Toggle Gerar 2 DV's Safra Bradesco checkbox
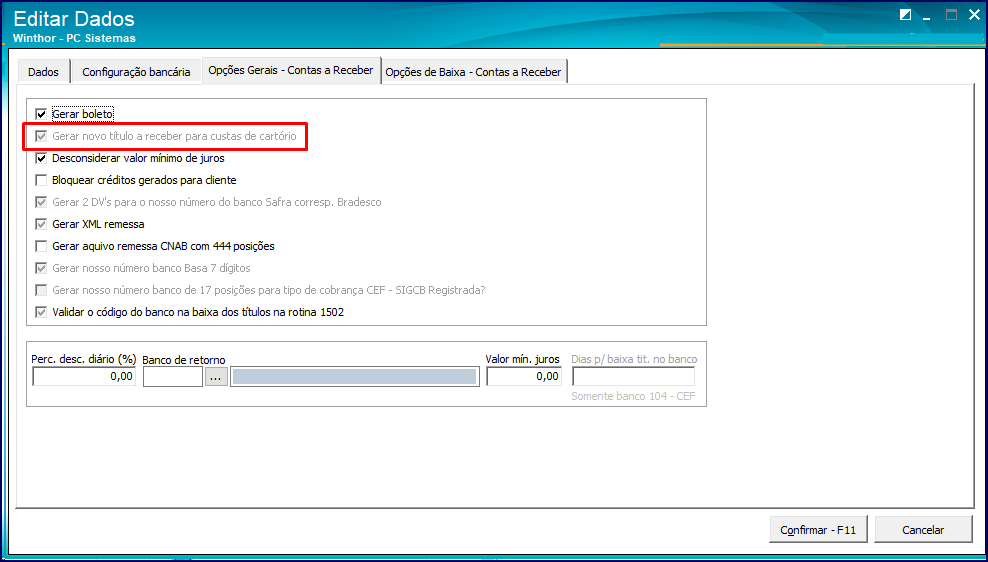The width and height of the screenshot is (988, 562). 42,202
